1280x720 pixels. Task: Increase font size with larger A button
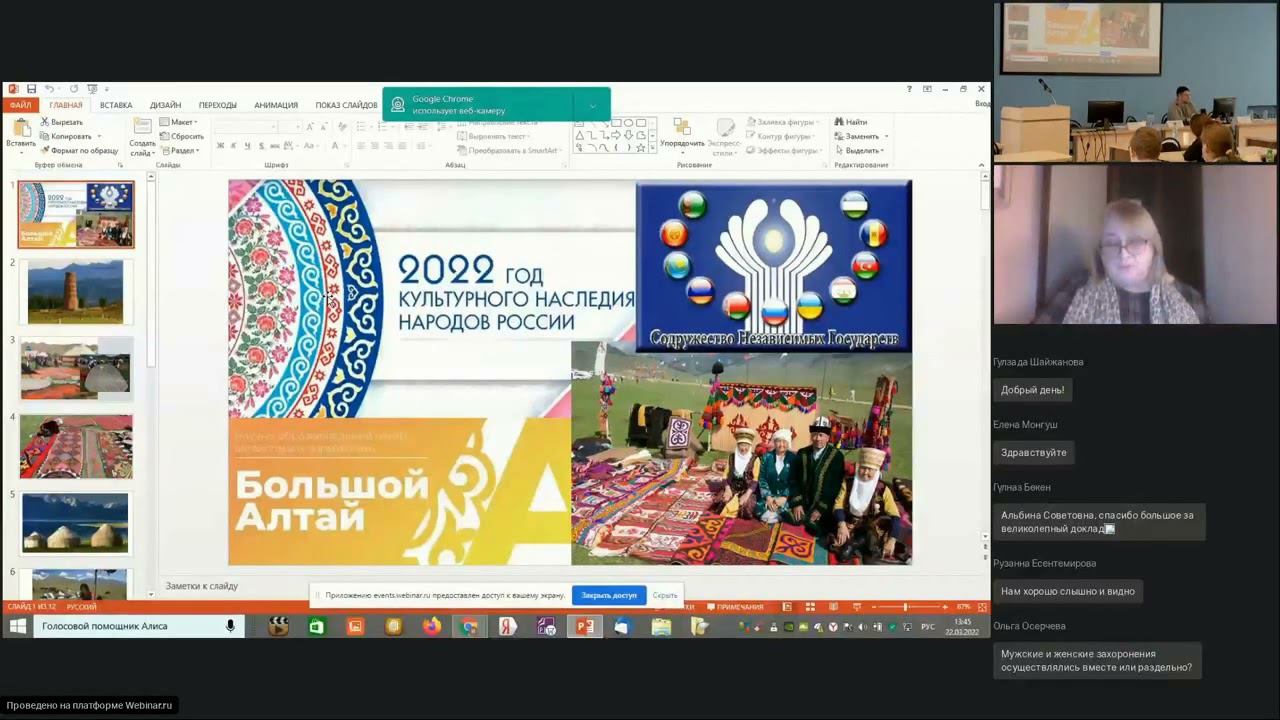(x=310, y=126)
